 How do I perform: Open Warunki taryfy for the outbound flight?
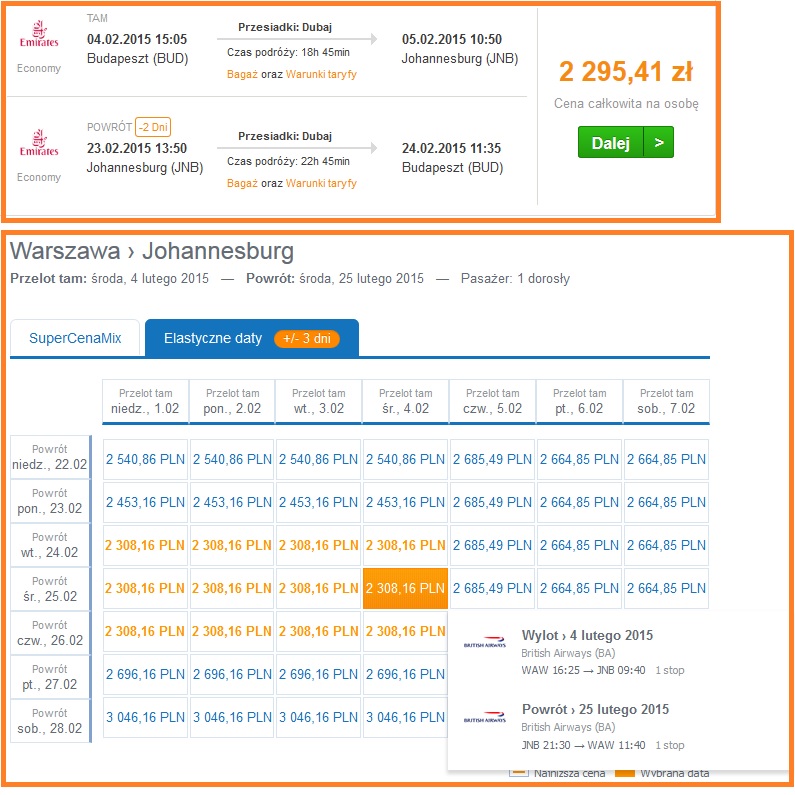321,75
